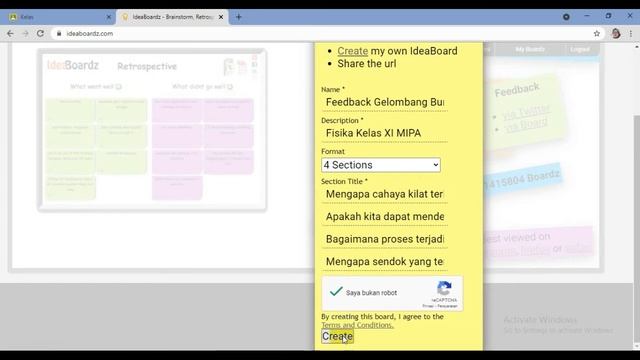The width and height of the screenshot is (640, 360).
Task: Open the My Boardz menu item
Action: click(530, 49)
